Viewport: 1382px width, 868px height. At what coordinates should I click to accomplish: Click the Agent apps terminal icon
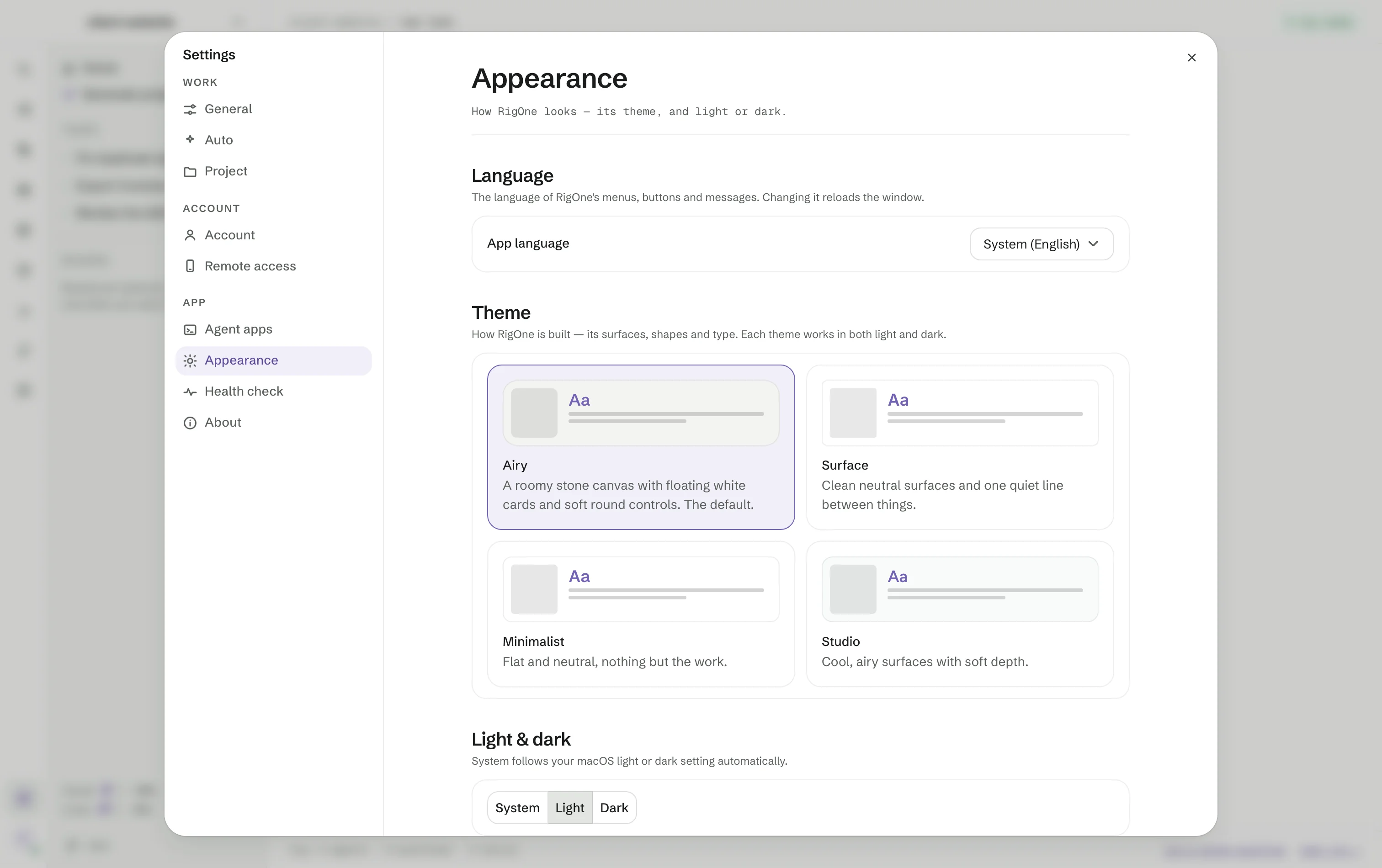point(190,329)
